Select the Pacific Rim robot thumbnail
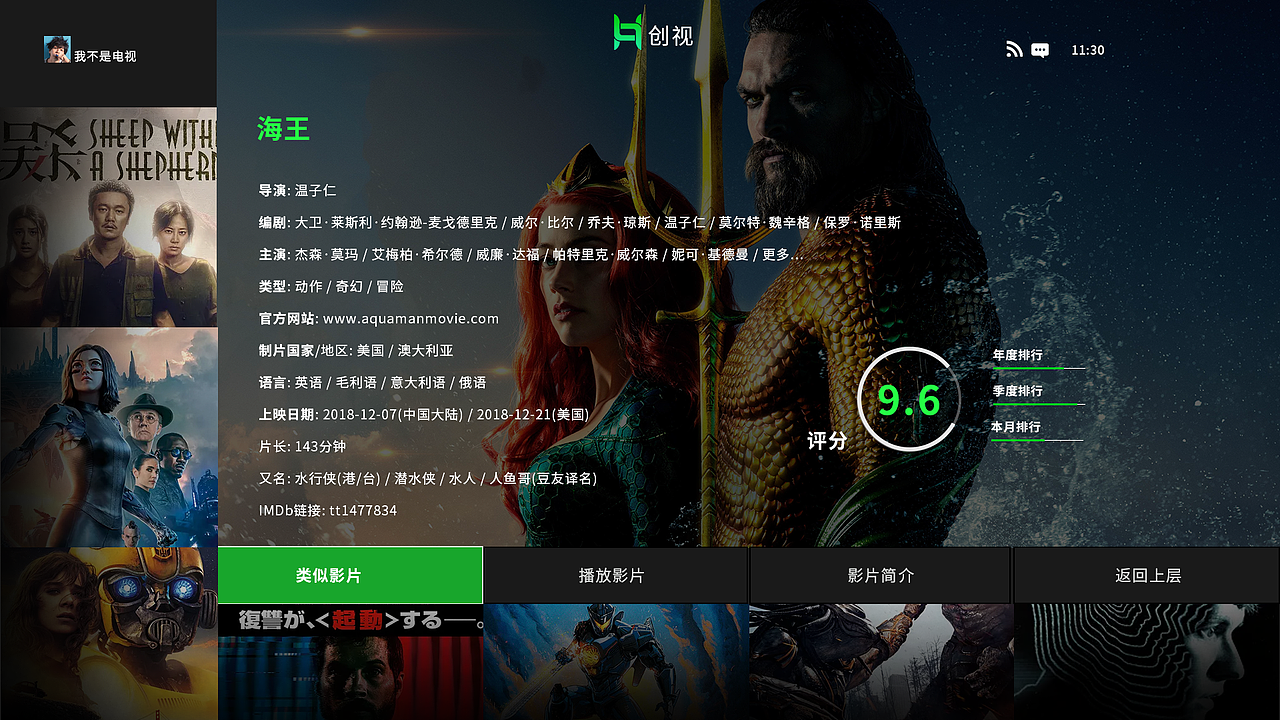This screenshot has height=720, width=1280. tap(615, 662)
